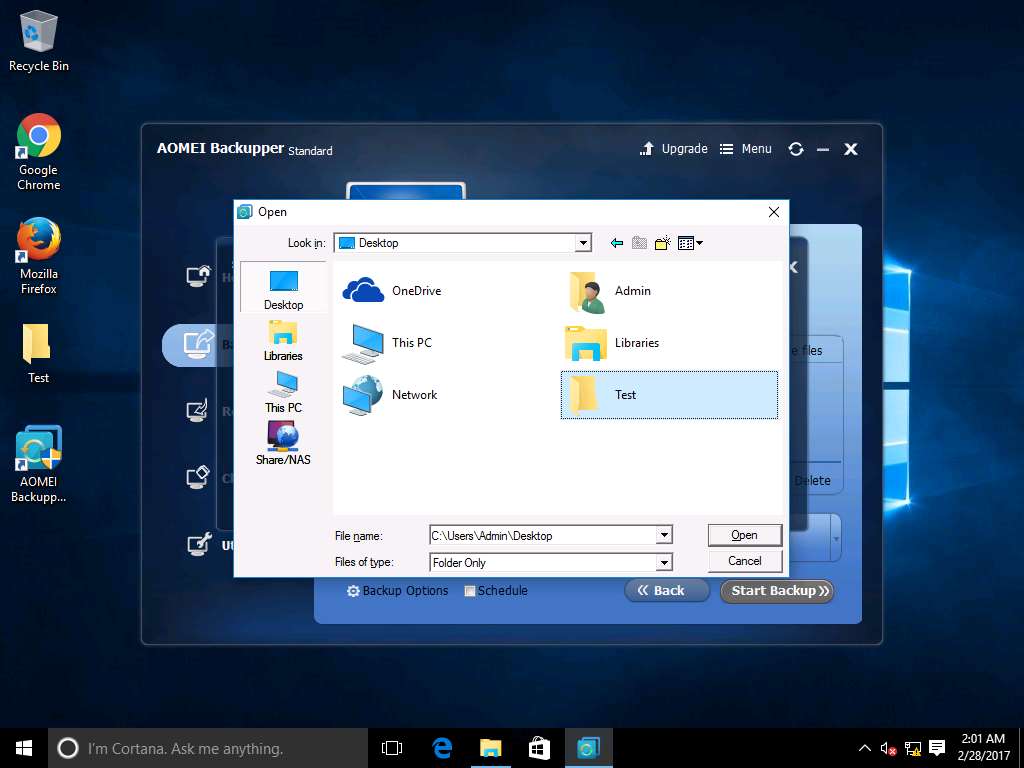Click the muted volume tray icon
Image resolution: width=1024 pixels, height=768 pixels.
pos(888,748)
